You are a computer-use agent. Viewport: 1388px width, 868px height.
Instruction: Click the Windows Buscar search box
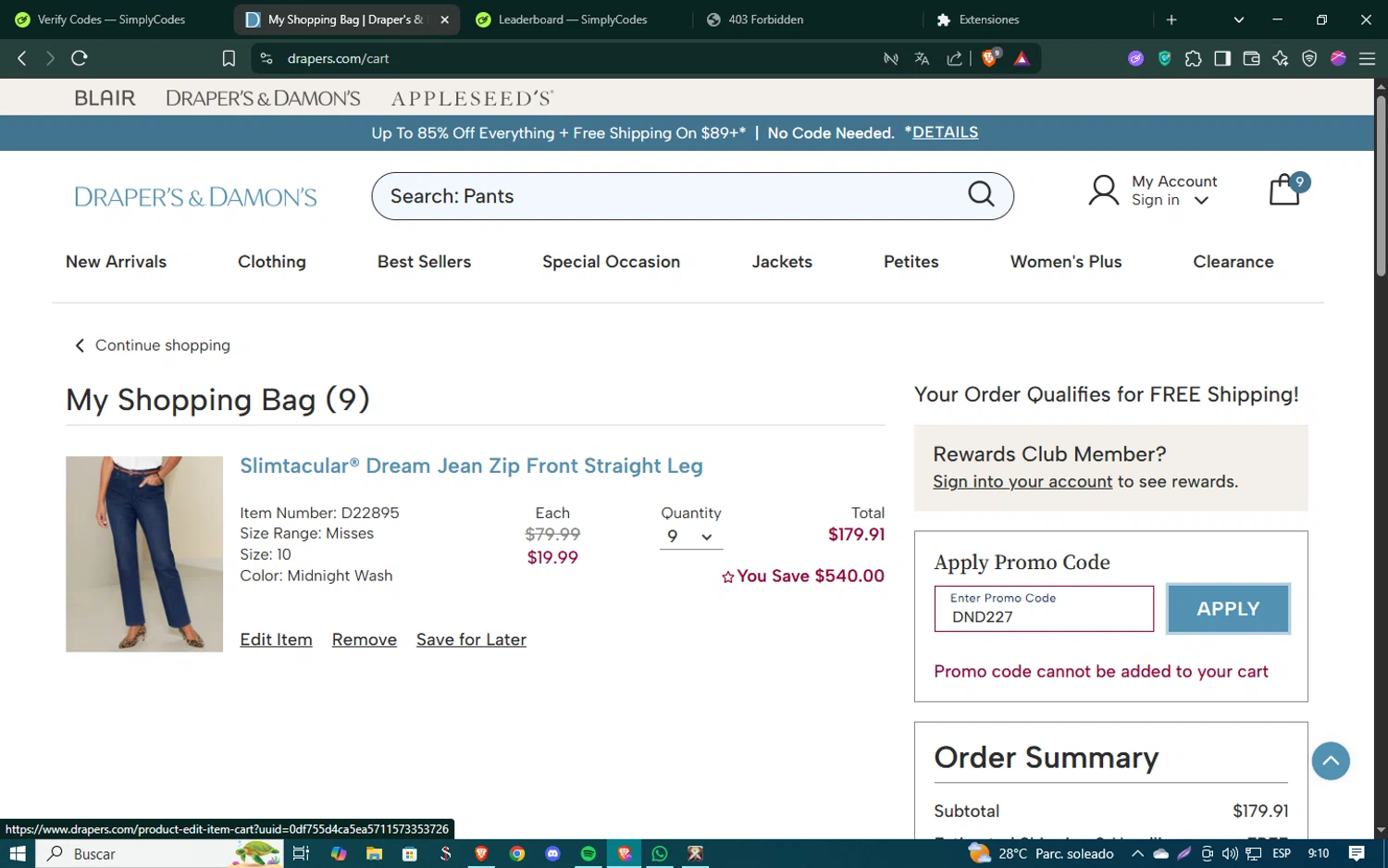pyautogui.click(x=159, y=853)
